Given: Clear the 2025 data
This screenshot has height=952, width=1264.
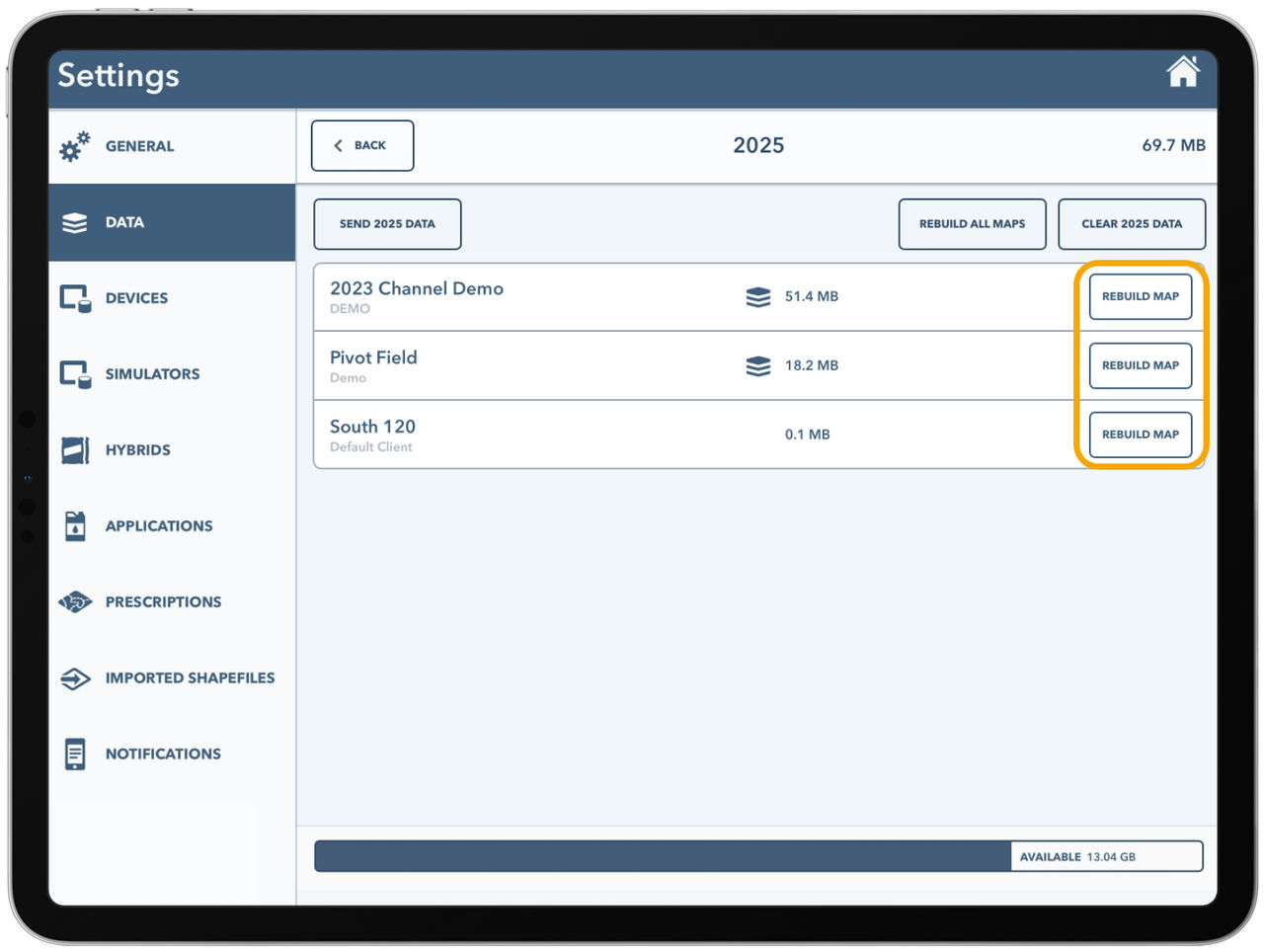Looking at the screenshot, I should tap(1132, 224).
